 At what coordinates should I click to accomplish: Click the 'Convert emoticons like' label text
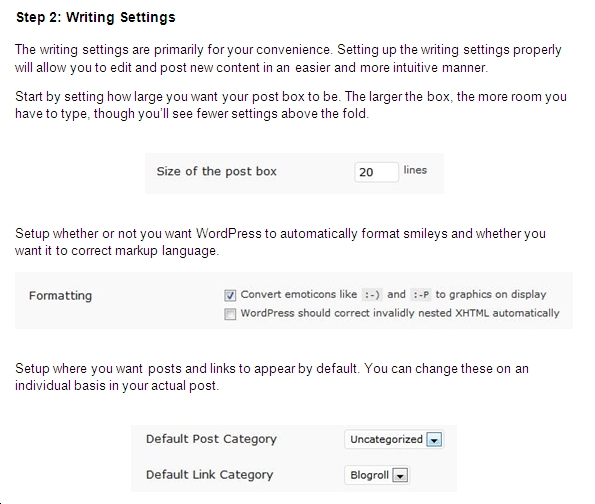click(299, 295)
